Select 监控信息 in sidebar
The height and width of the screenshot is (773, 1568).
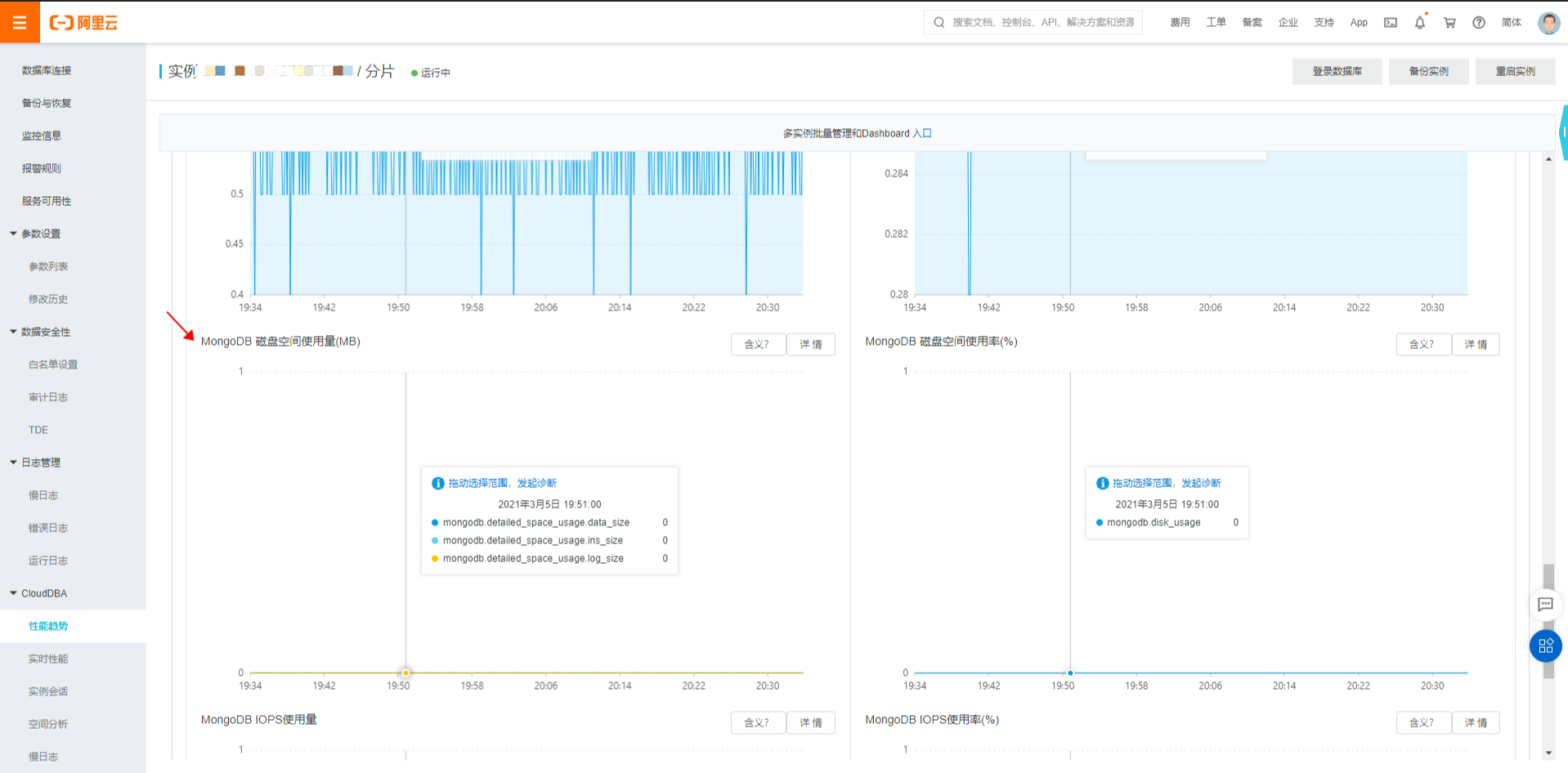point(42,136)
